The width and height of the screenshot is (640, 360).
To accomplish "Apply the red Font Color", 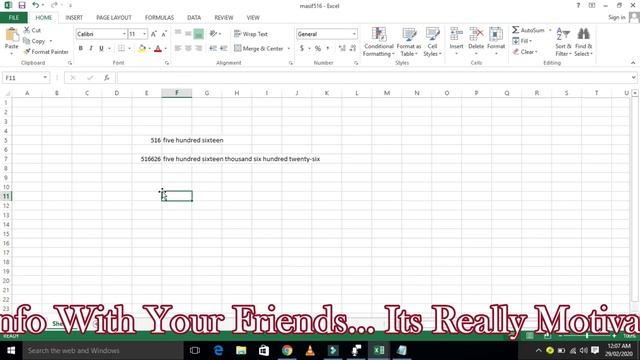I will pos(158,49).
